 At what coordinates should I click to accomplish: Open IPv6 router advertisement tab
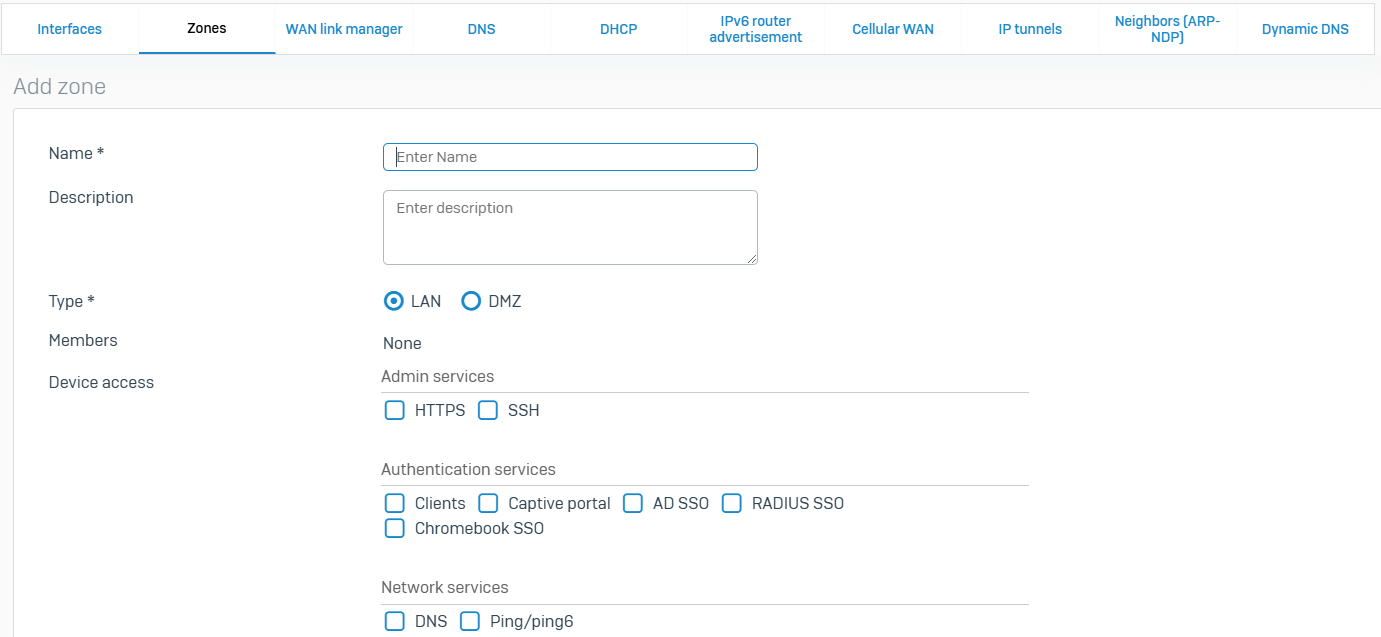(x=755, y=29)
